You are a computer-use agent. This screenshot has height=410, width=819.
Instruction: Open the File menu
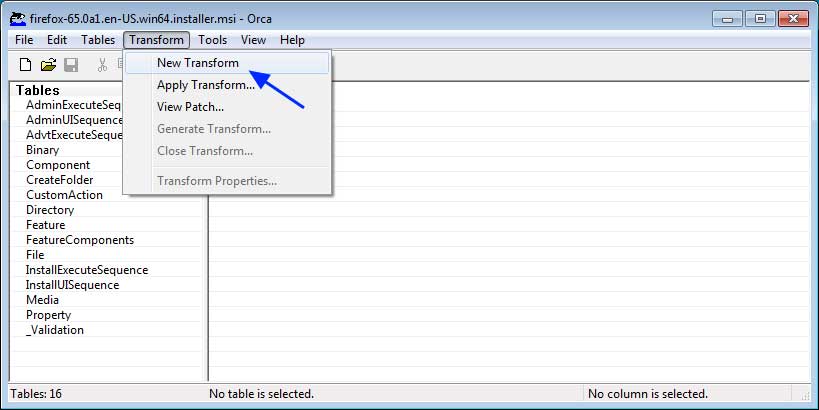24,40
